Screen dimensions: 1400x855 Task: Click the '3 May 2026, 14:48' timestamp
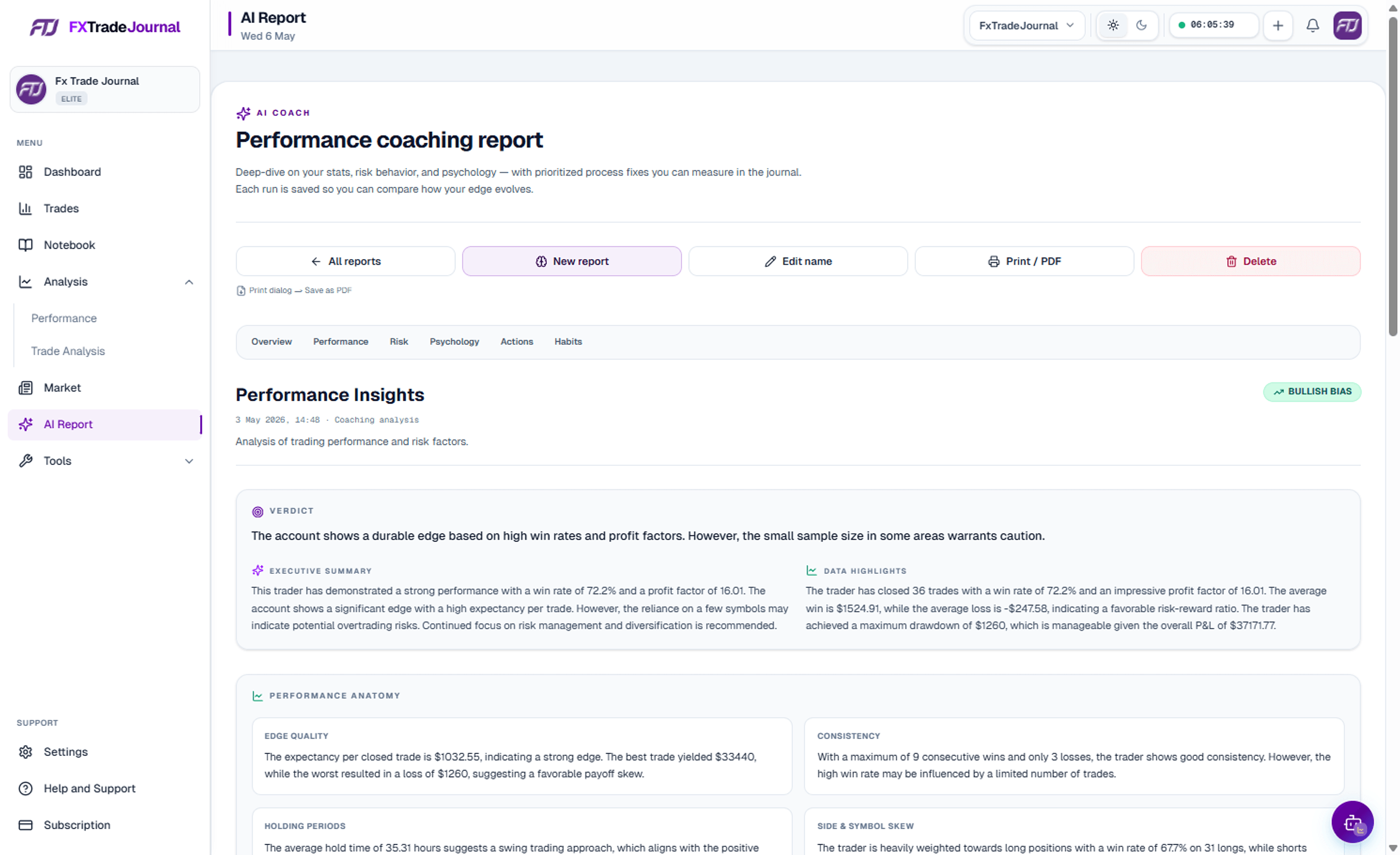(277, 420)
